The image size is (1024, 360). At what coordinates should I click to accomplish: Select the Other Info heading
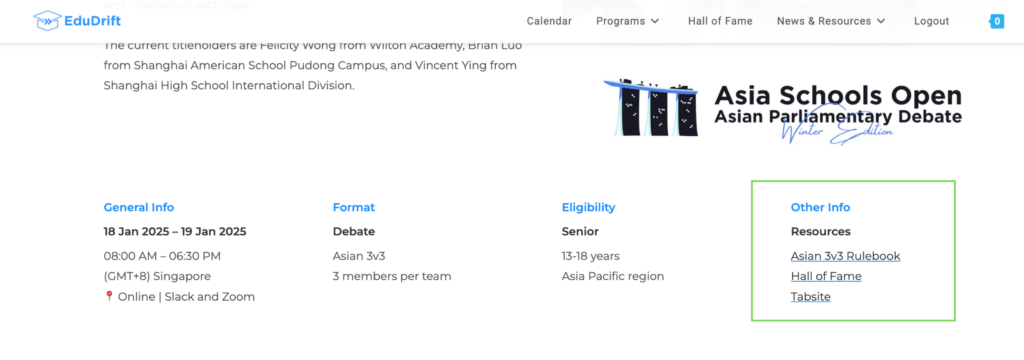coord(820,207)
